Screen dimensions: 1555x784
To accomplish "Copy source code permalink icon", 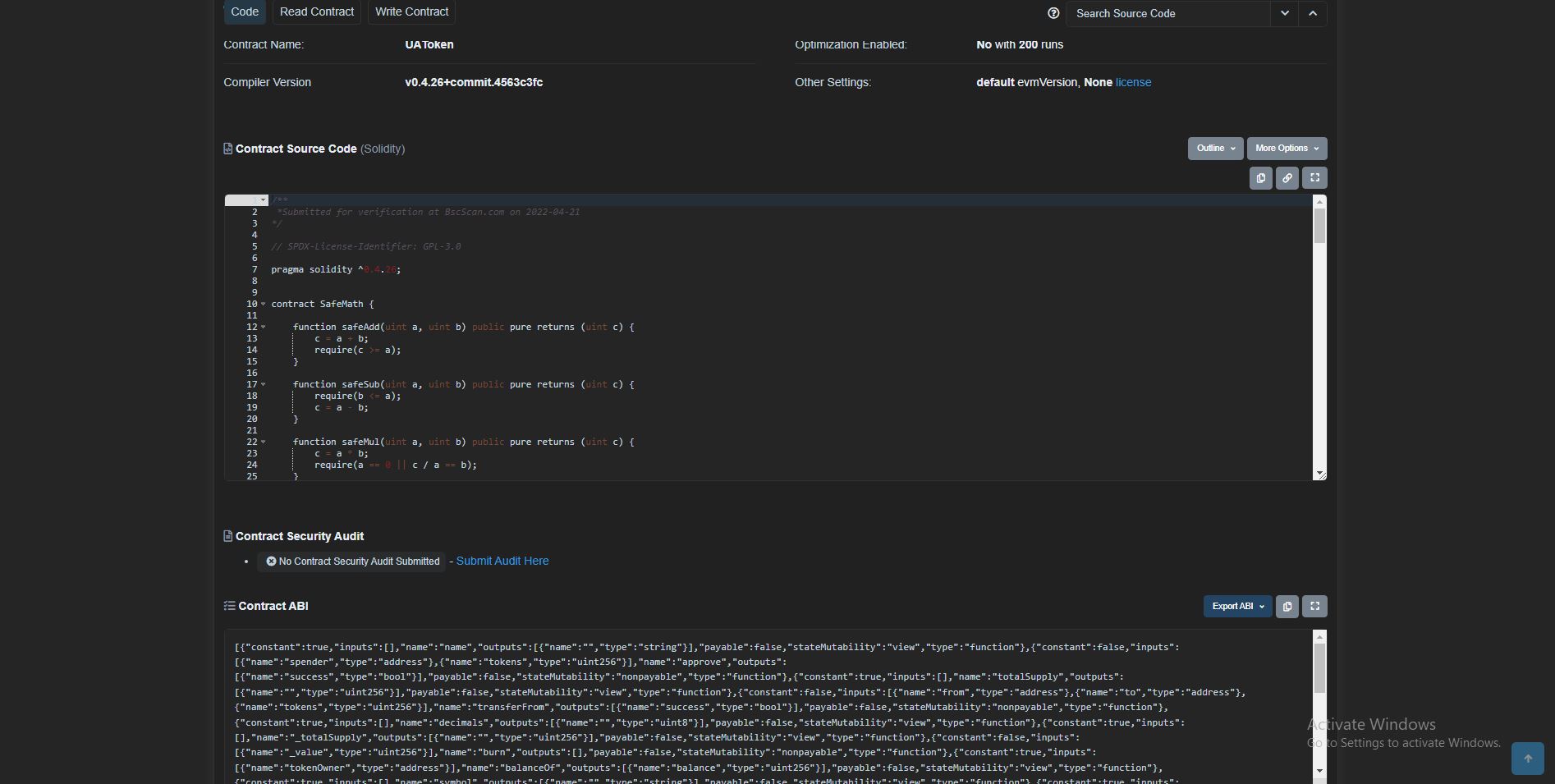I will click(x=1287, y=178).
